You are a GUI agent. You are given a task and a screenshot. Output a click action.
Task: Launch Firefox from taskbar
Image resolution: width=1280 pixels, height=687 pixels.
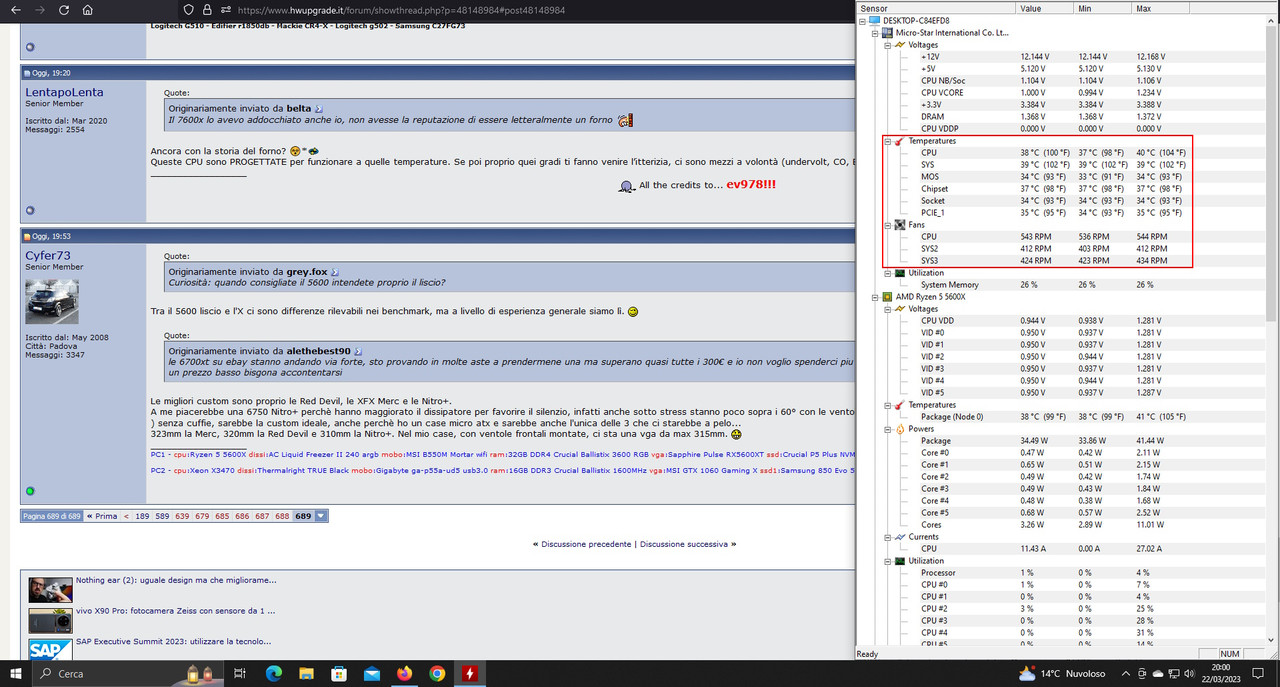click(x=404, y=673)
